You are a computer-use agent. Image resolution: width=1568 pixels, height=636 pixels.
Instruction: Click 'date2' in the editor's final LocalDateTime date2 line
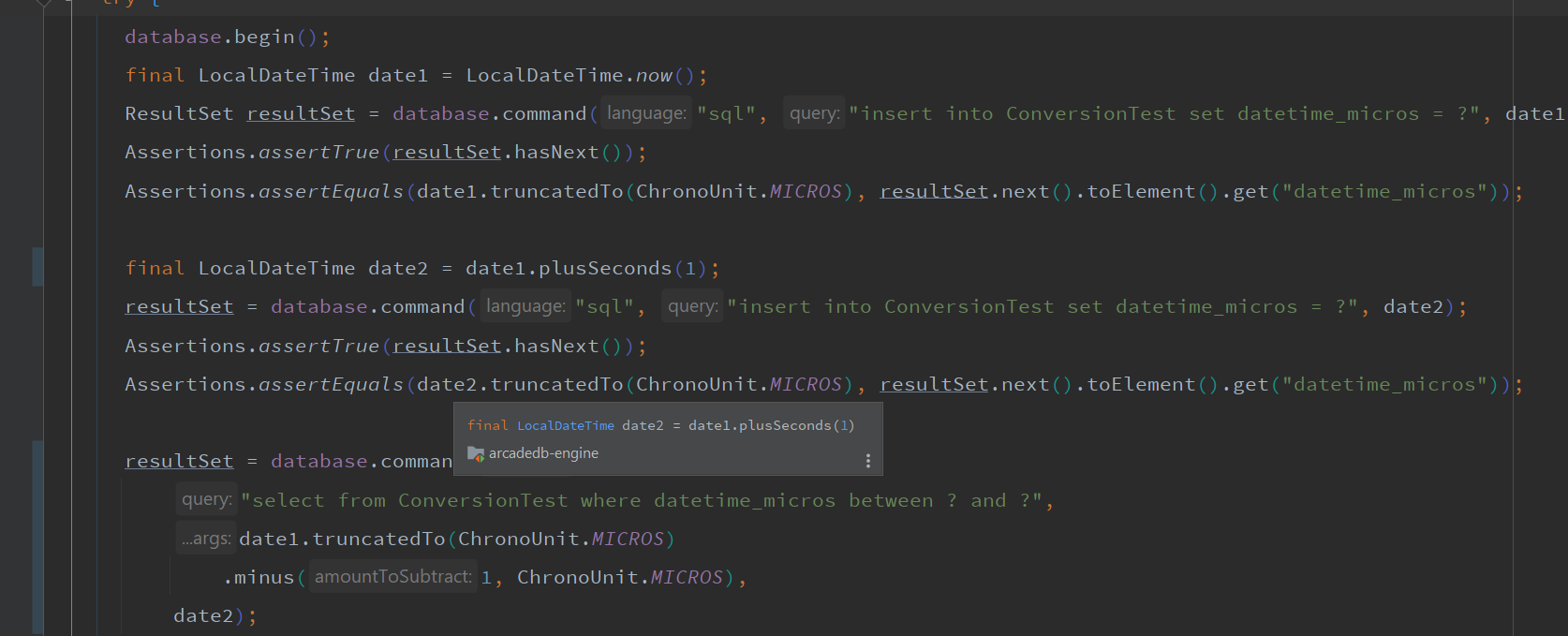398,269
